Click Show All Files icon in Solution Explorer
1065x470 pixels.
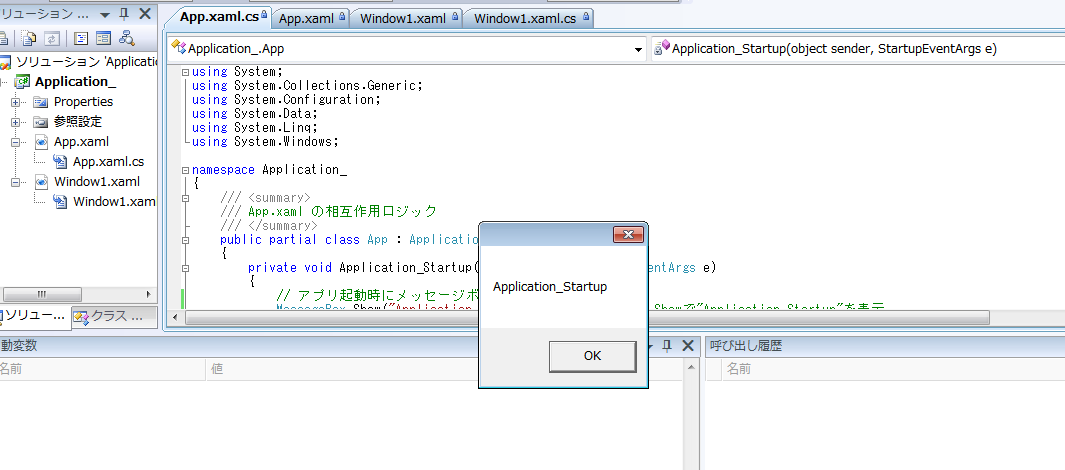(x=29, y=38)
